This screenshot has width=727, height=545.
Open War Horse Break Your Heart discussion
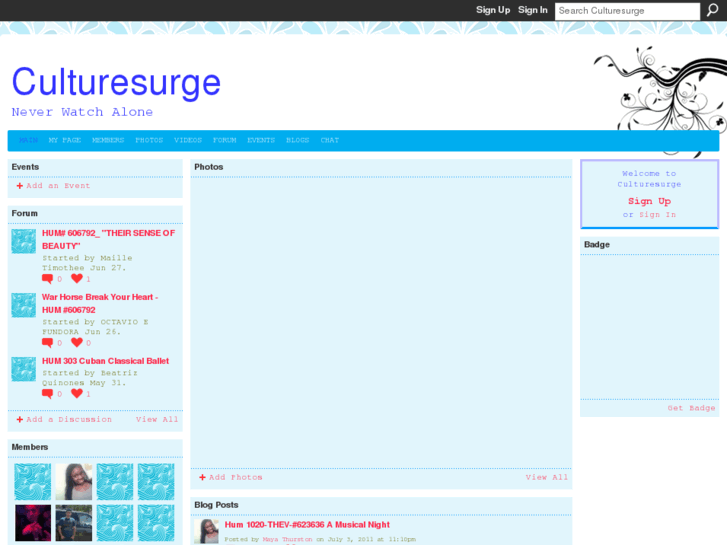click(100, 303)
